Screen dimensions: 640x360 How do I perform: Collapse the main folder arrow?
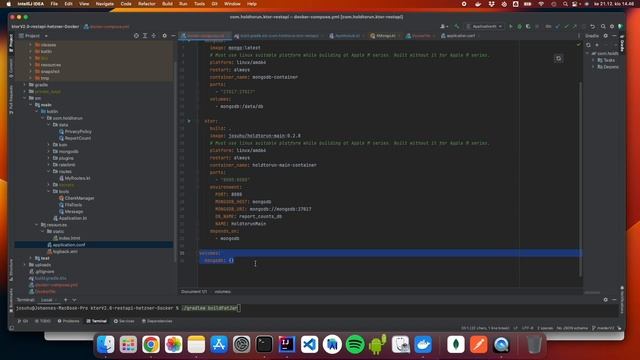click(31, 105)
